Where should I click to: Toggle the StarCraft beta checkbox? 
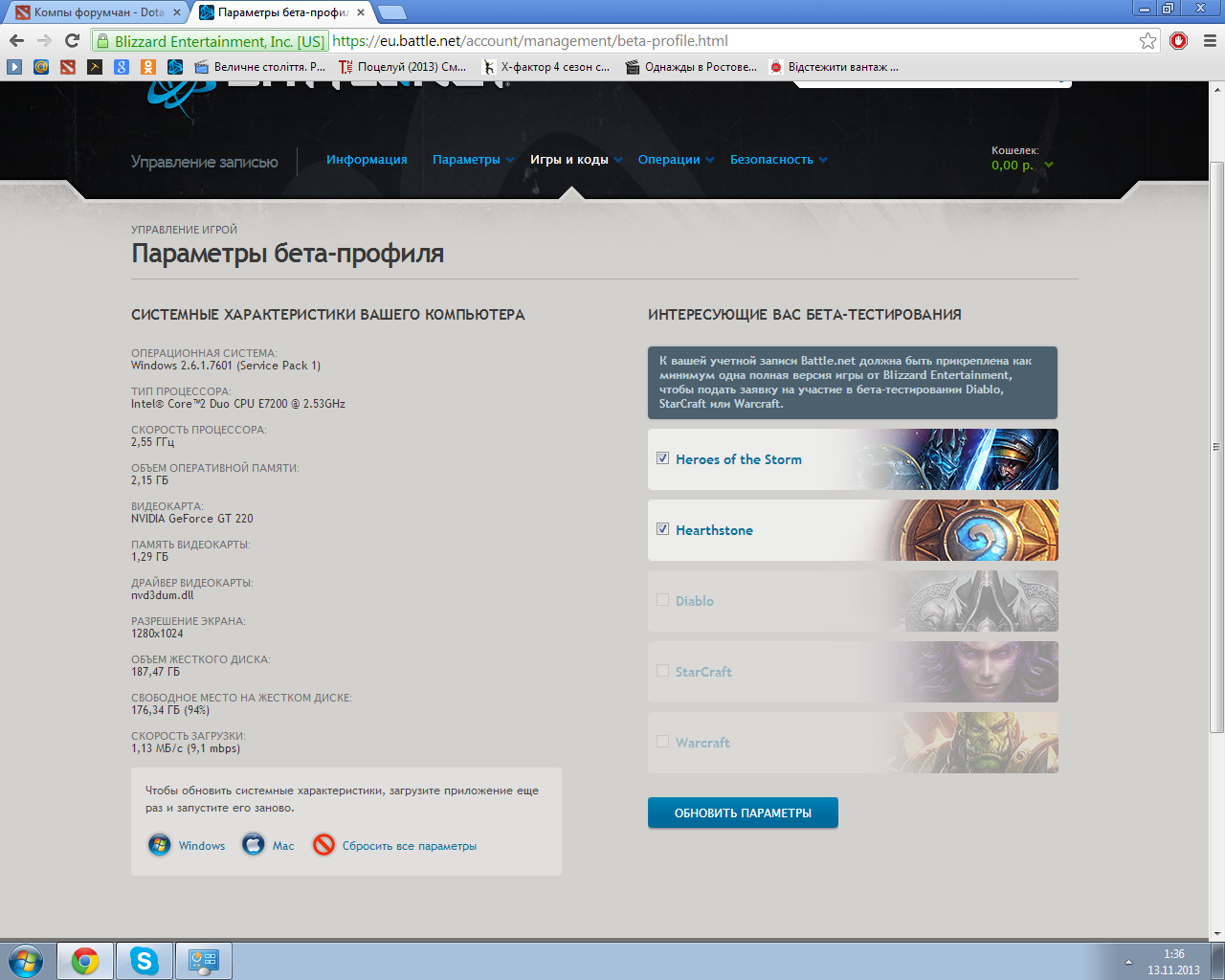662,671
